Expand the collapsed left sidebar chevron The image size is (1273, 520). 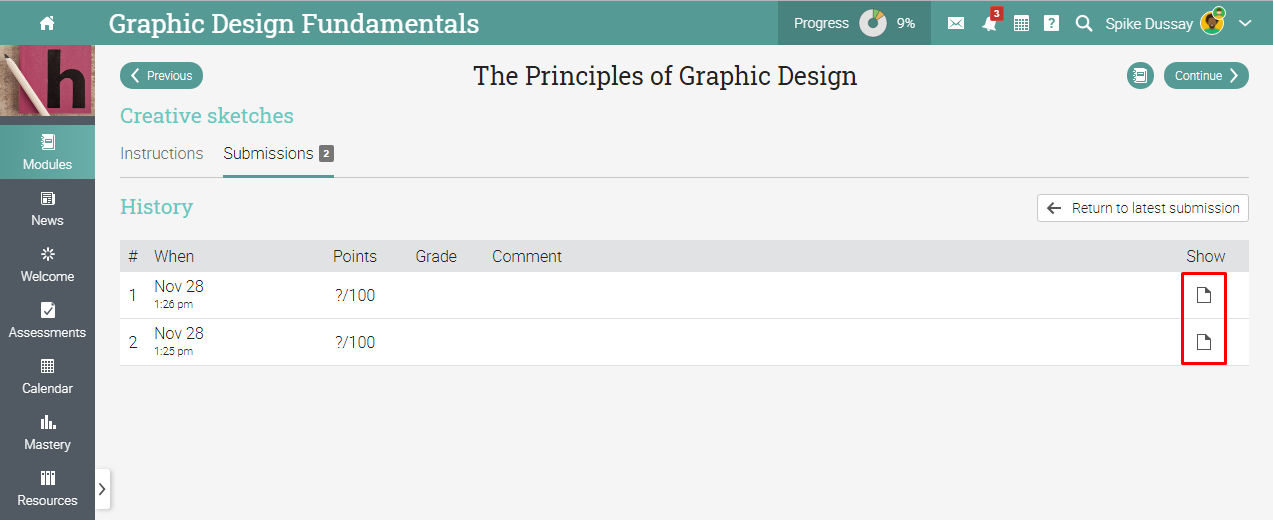point(102,489)
